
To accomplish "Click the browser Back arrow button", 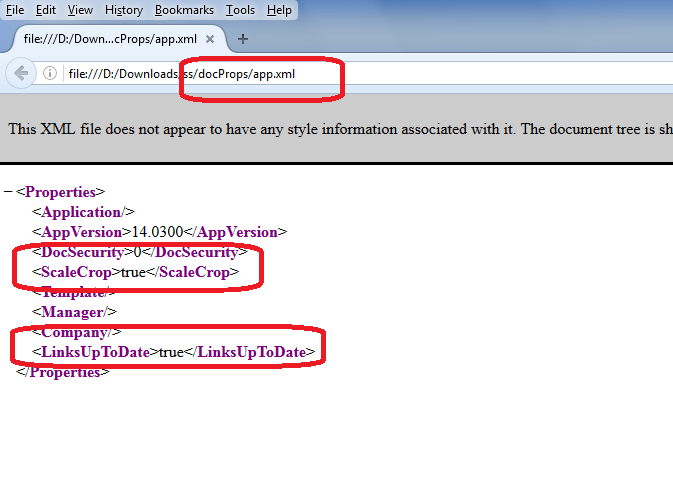I will tap(20, 73).
